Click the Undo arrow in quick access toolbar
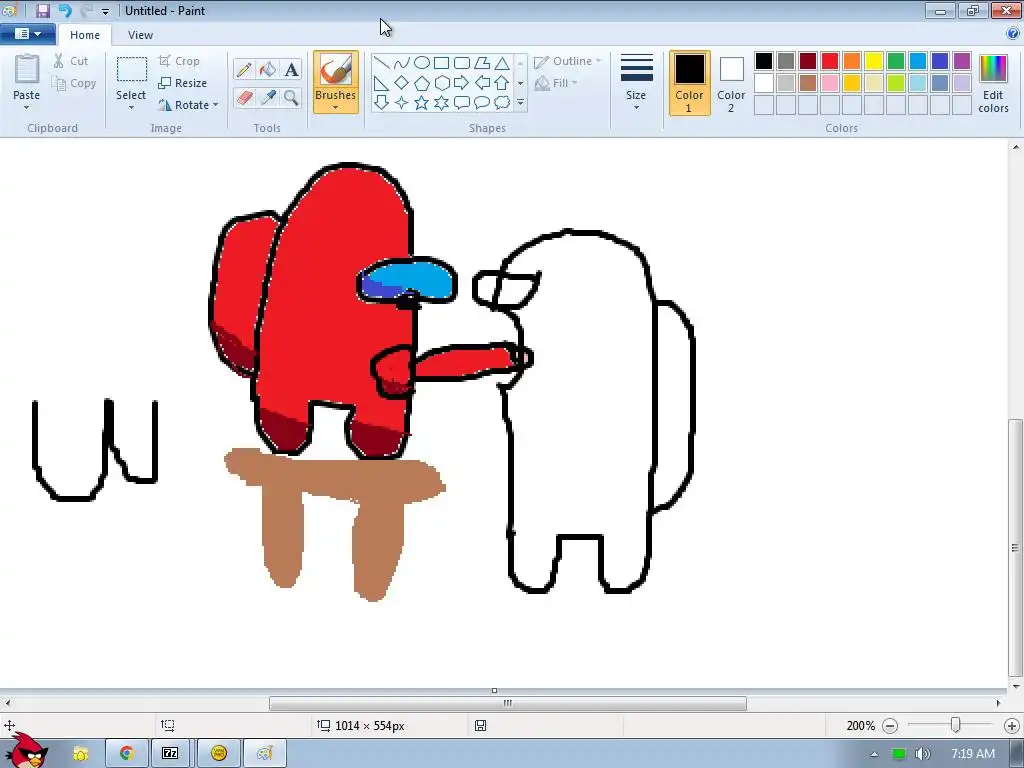 [65, 10]
